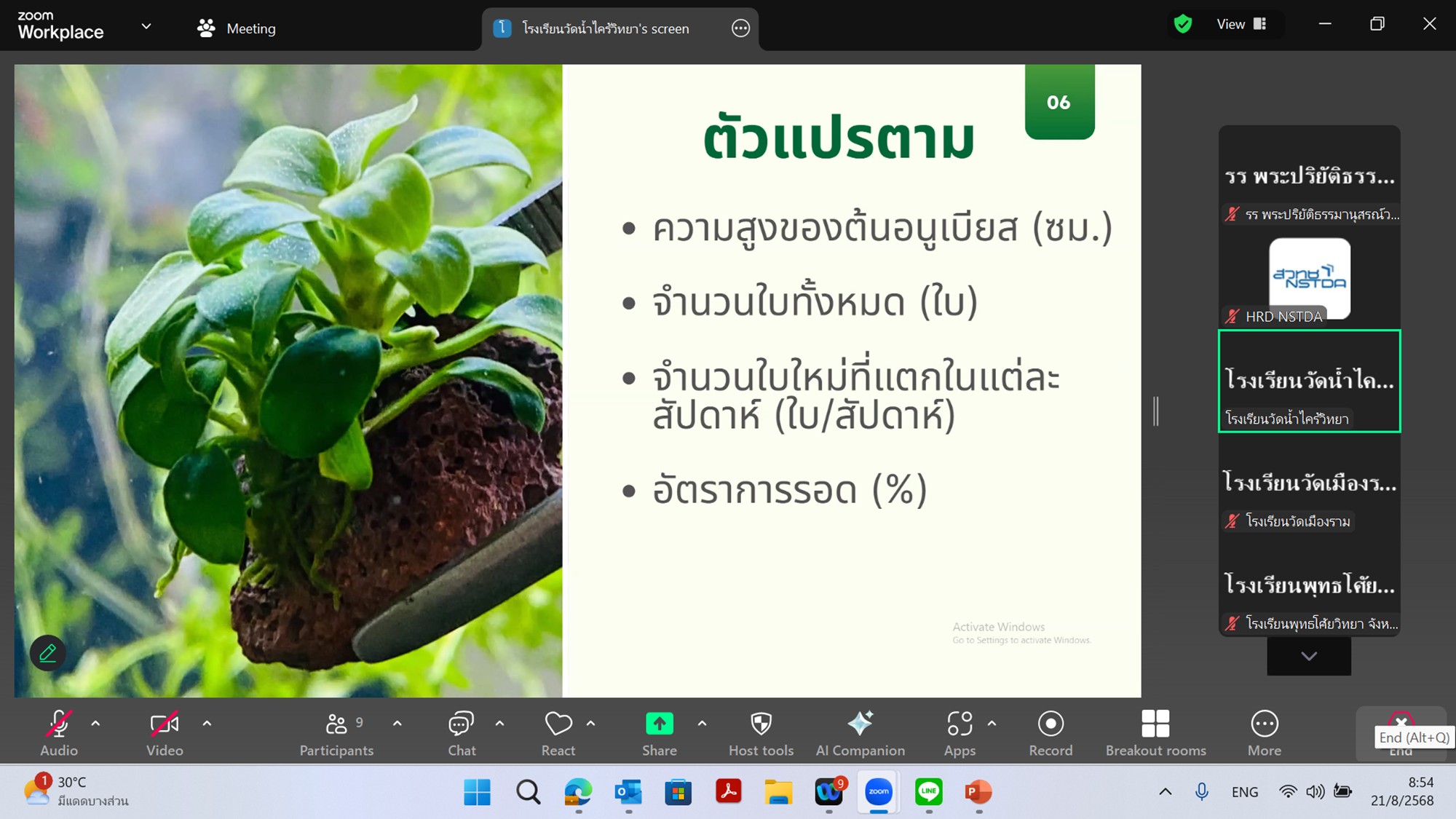This screenshot has height=819, width=1456.
Task: Click the green Share screen button
Action: click(660, 724)
